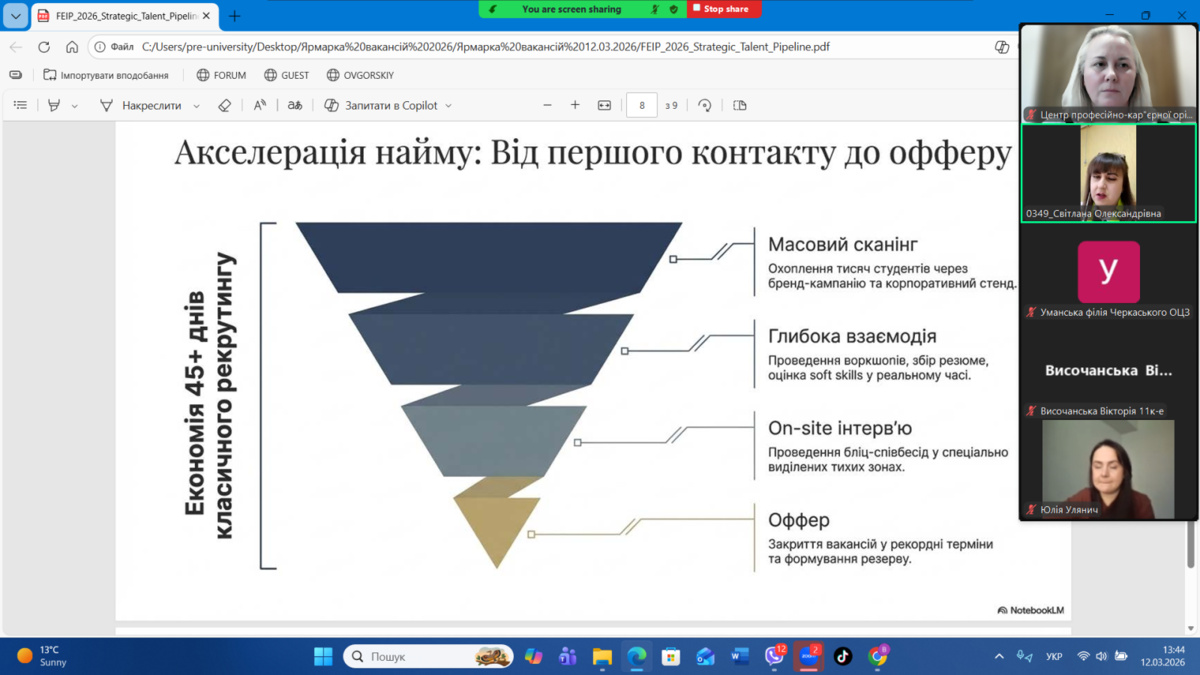The image size is (1200, 675).
Task: Expand the Запитати в Copilot dropdown
Action: [448, 106]
